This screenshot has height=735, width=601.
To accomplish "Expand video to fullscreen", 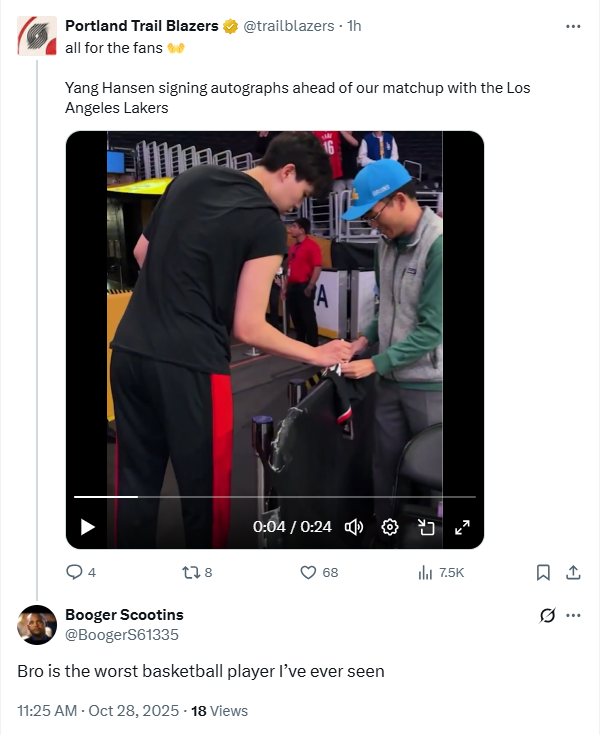I will pyautogui.click(x=462, y=527).
